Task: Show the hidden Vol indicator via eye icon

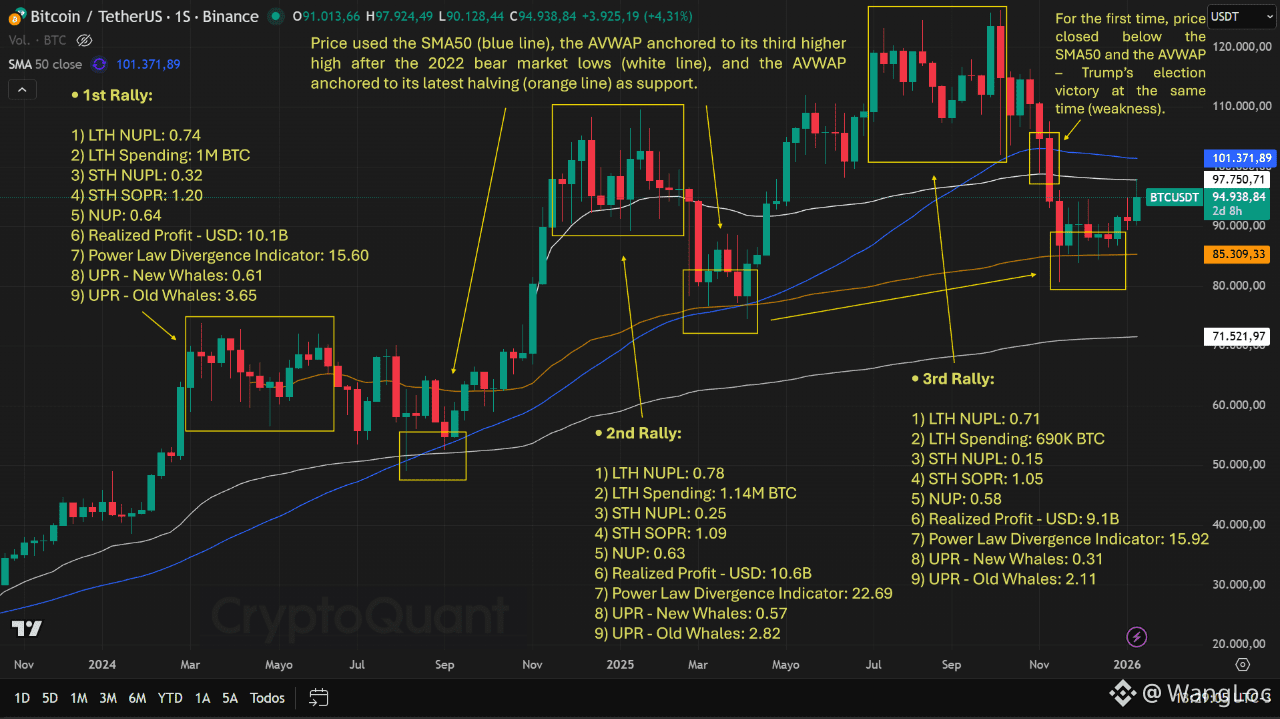Action: [85, 41]
